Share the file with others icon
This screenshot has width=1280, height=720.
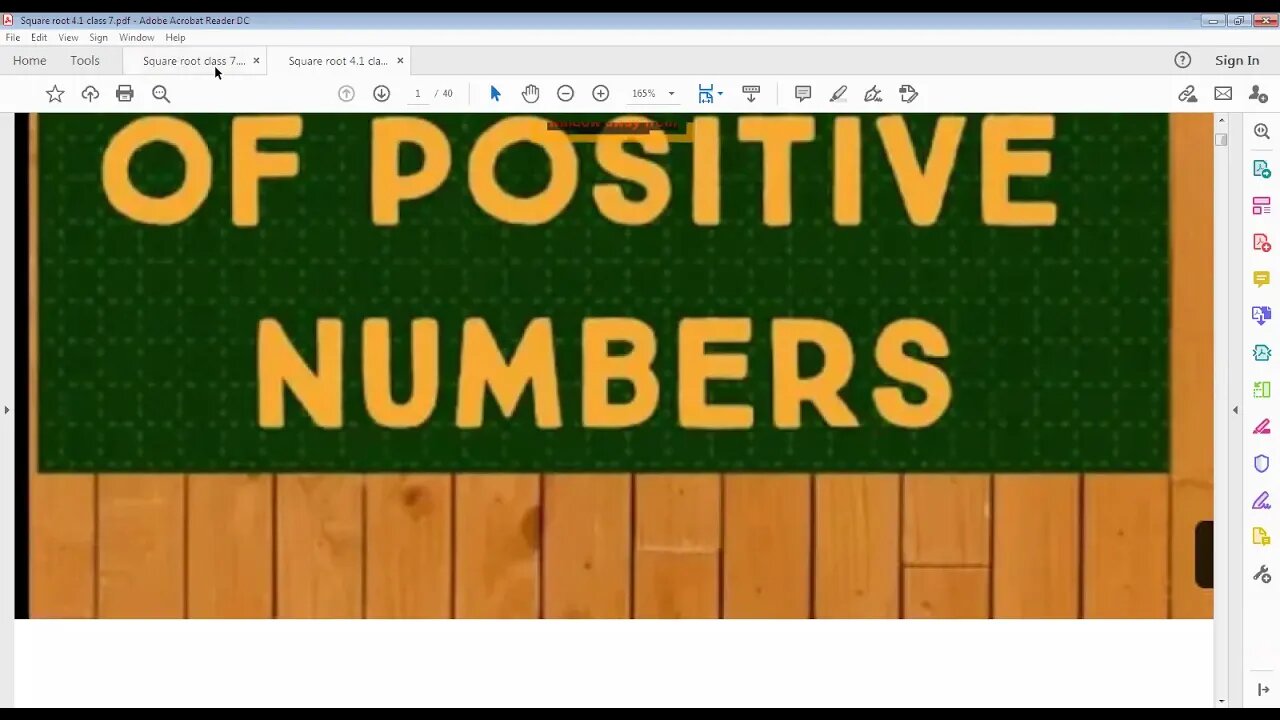point(1258,94)
